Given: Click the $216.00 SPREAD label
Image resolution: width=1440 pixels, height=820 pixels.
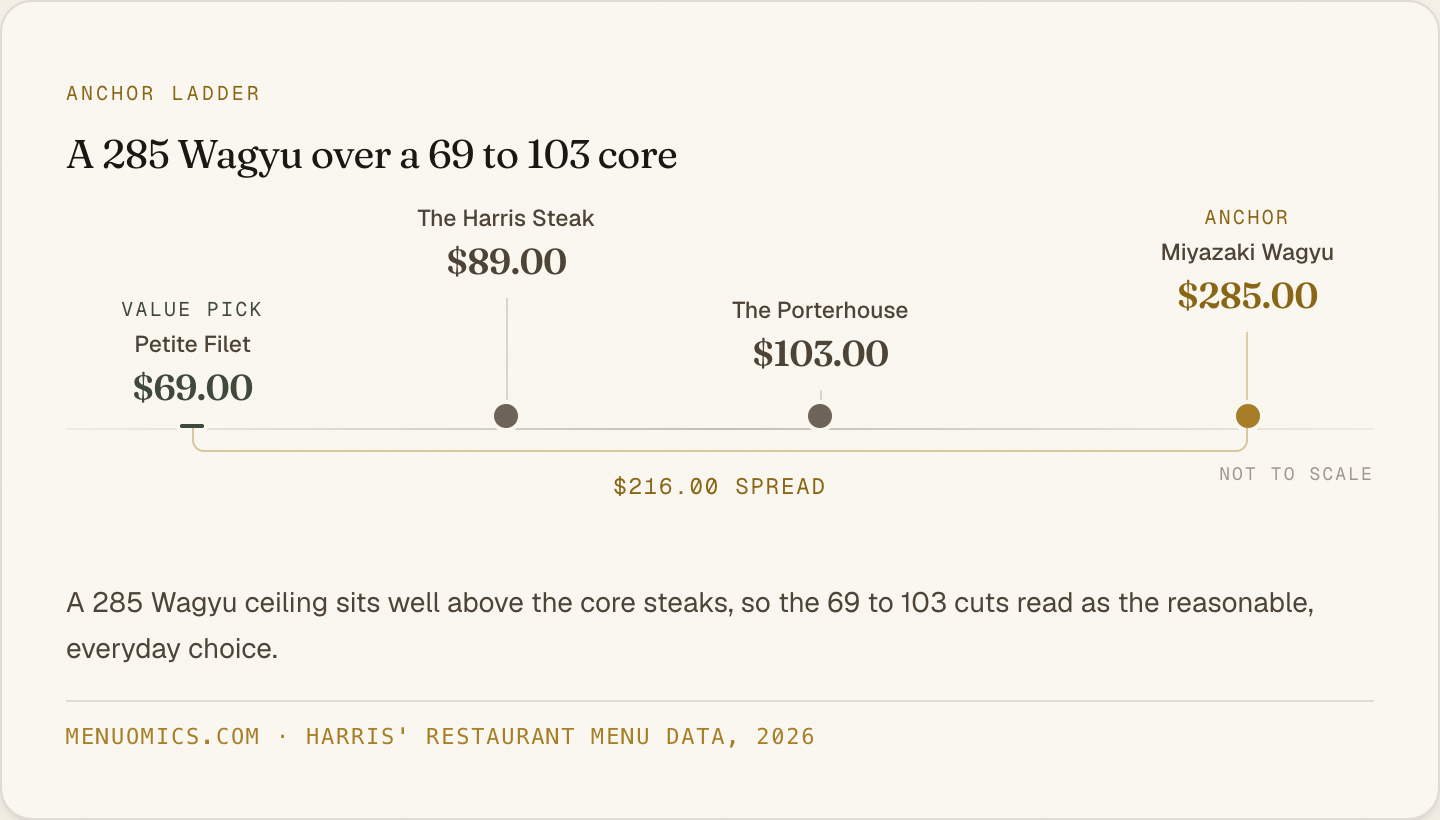Looking at the screenshot, I should [x=720, y=487].
